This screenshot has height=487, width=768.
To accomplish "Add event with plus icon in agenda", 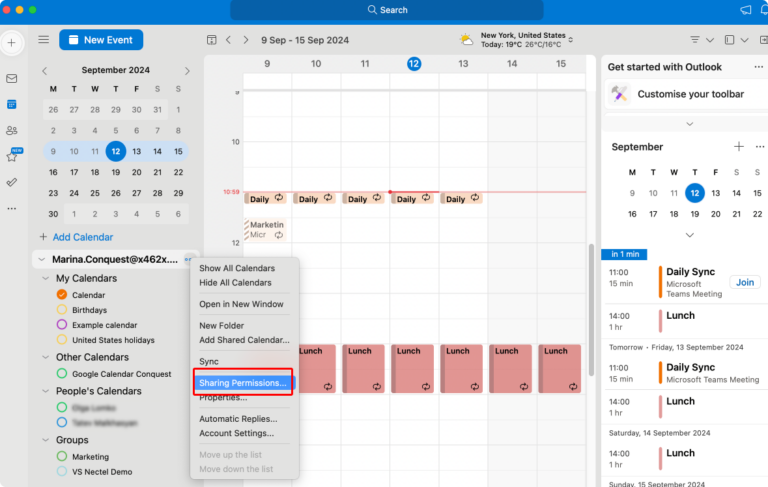I will (x=738, y=147).
